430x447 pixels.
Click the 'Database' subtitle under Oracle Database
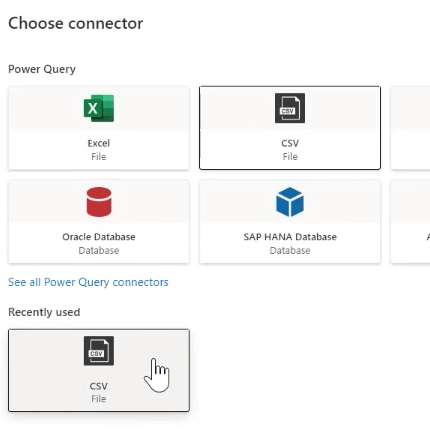[99, 250]
